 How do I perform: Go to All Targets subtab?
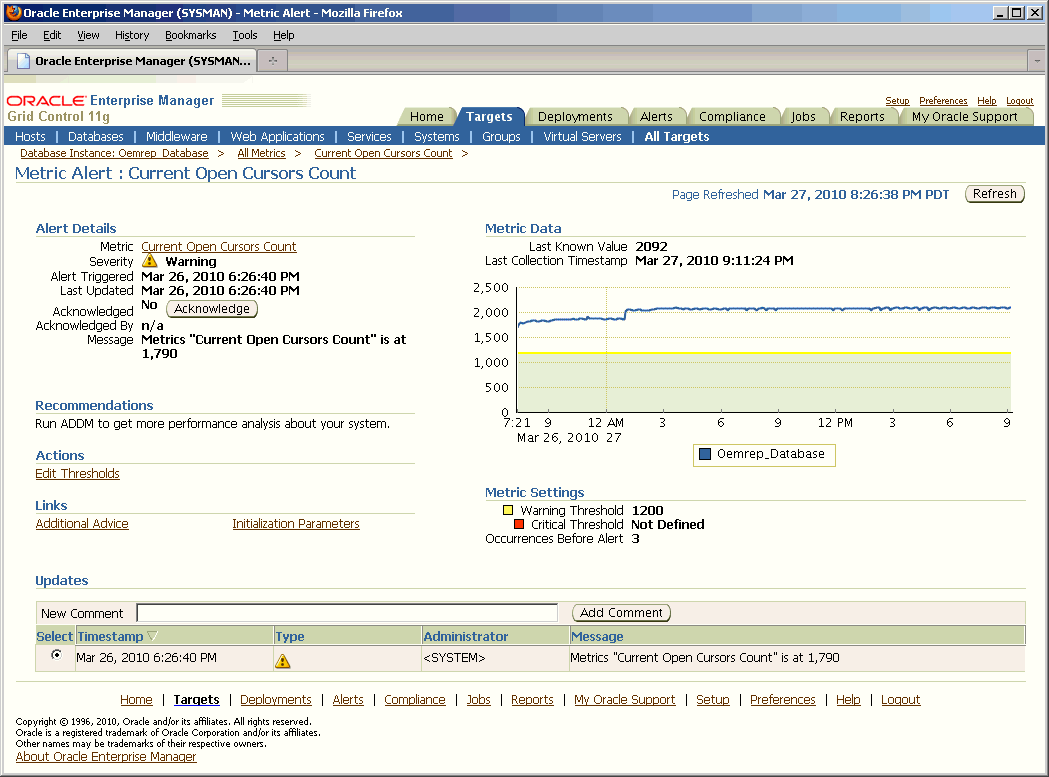click(677, 137)
